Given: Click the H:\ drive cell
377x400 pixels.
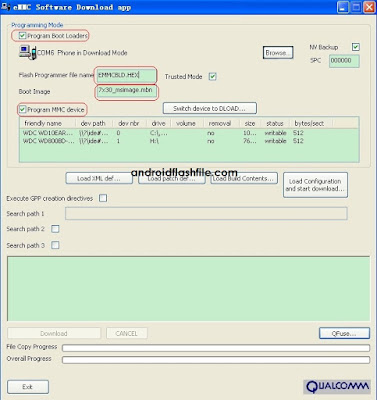Looking at the screenshot, I should (x=154, y=141).
